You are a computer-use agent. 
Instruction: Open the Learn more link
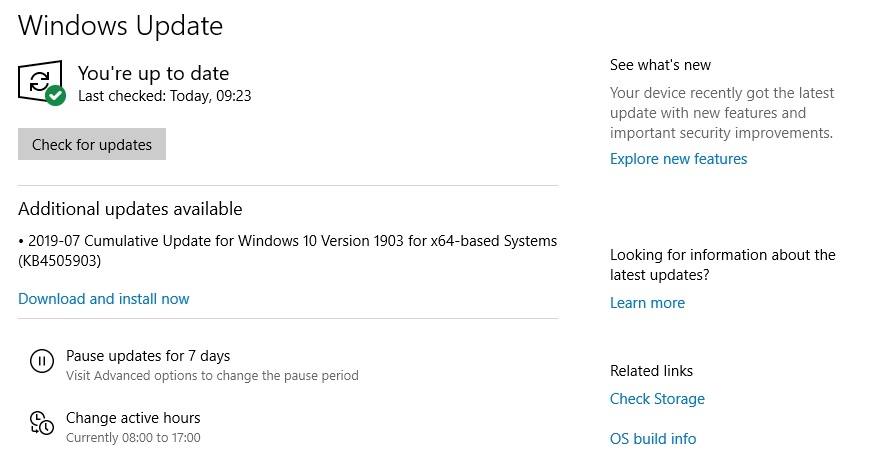[x=647, y=303]
